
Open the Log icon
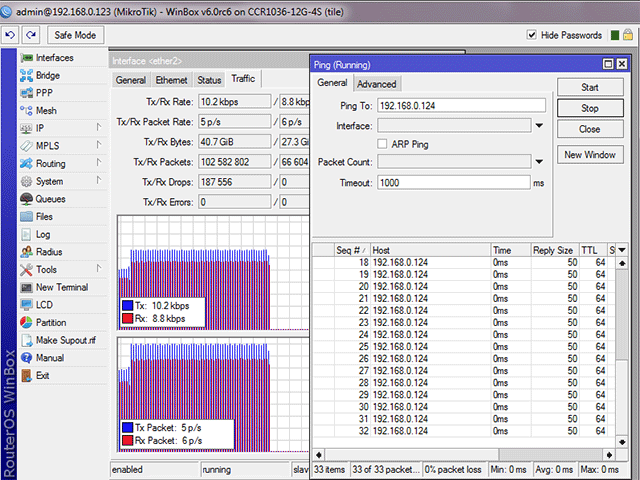click(x=27, y=234)
